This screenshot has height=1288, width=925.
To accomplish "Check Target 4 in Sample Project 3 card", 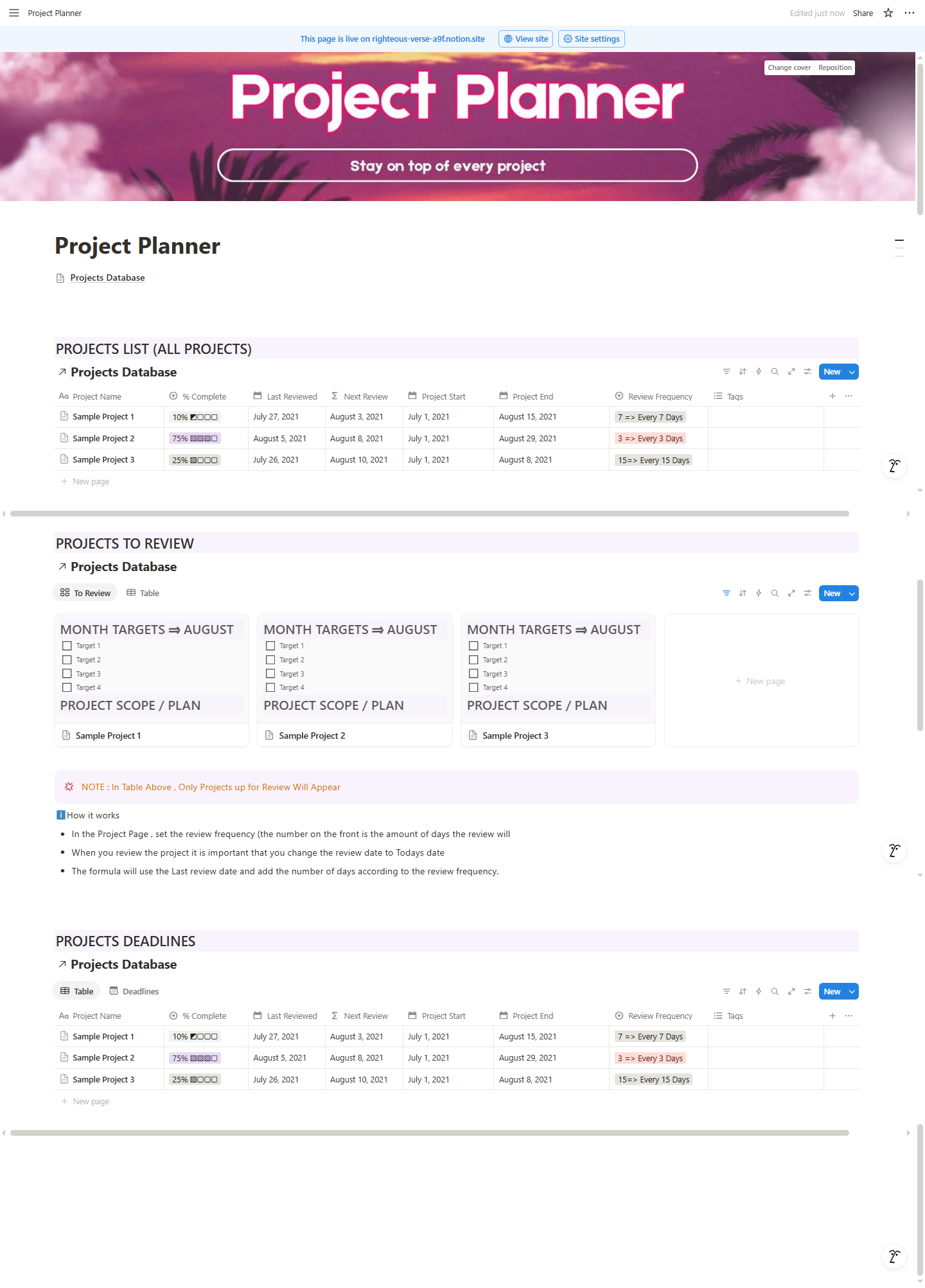I will click(473, 688).
